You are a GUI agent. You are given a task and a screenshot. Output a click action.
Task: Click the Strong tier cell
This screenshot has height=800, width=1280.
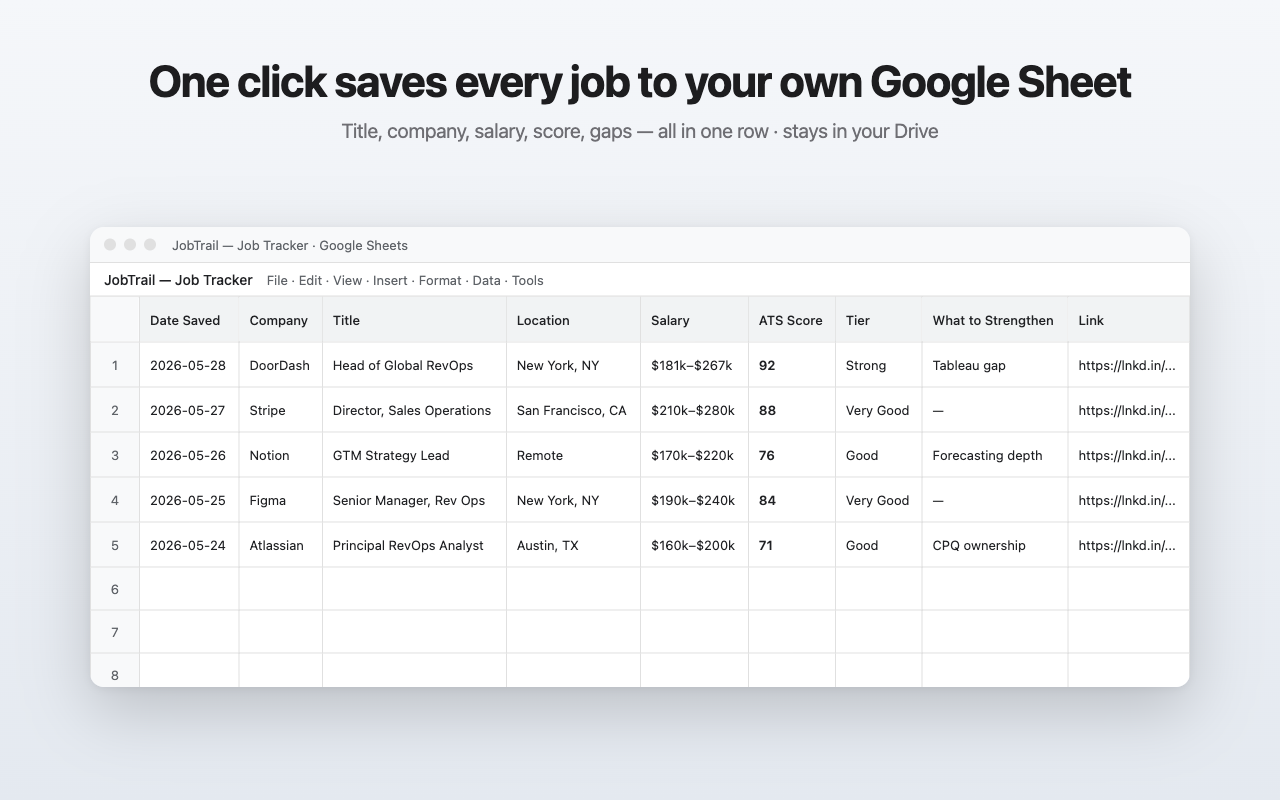click(878, 365)
